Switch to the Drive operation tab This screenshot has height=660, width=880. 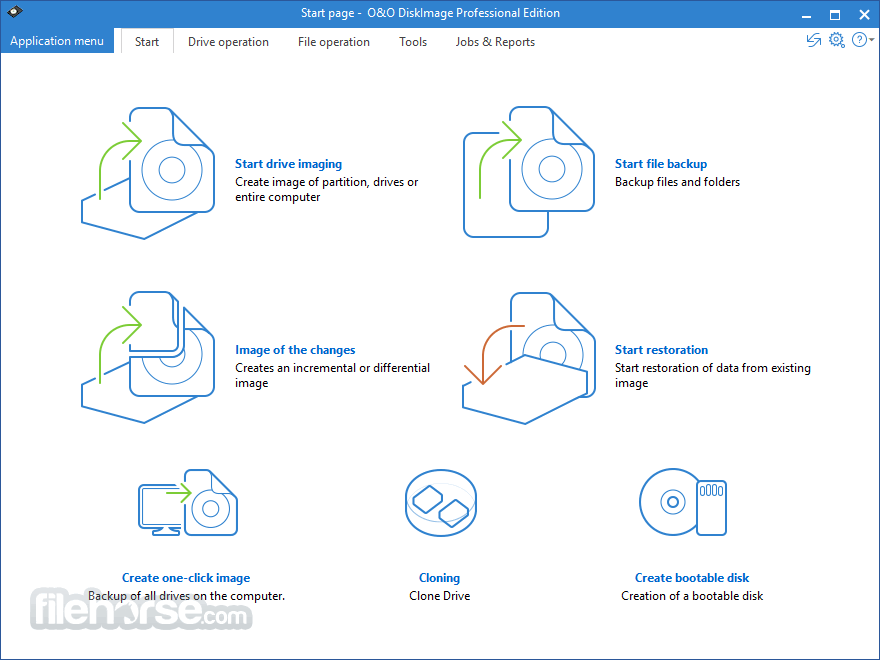click(x=228, y=41)
